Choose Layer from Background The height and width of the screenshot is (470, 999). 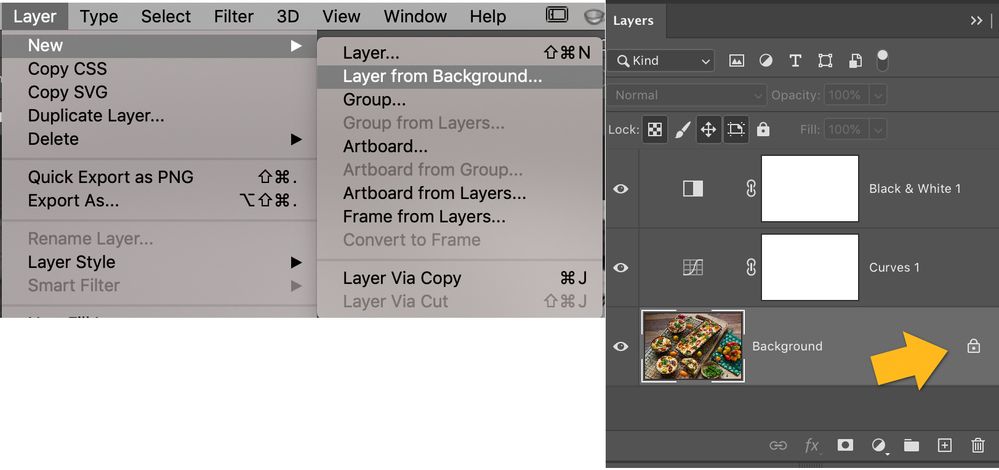tap(460, 76)
